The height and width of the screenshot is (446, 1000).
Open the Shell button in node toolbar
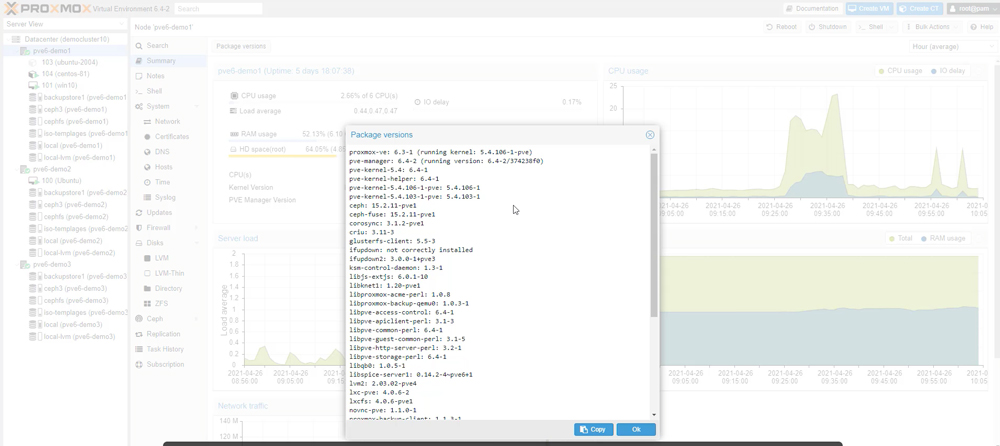click(x=869, y=27)
